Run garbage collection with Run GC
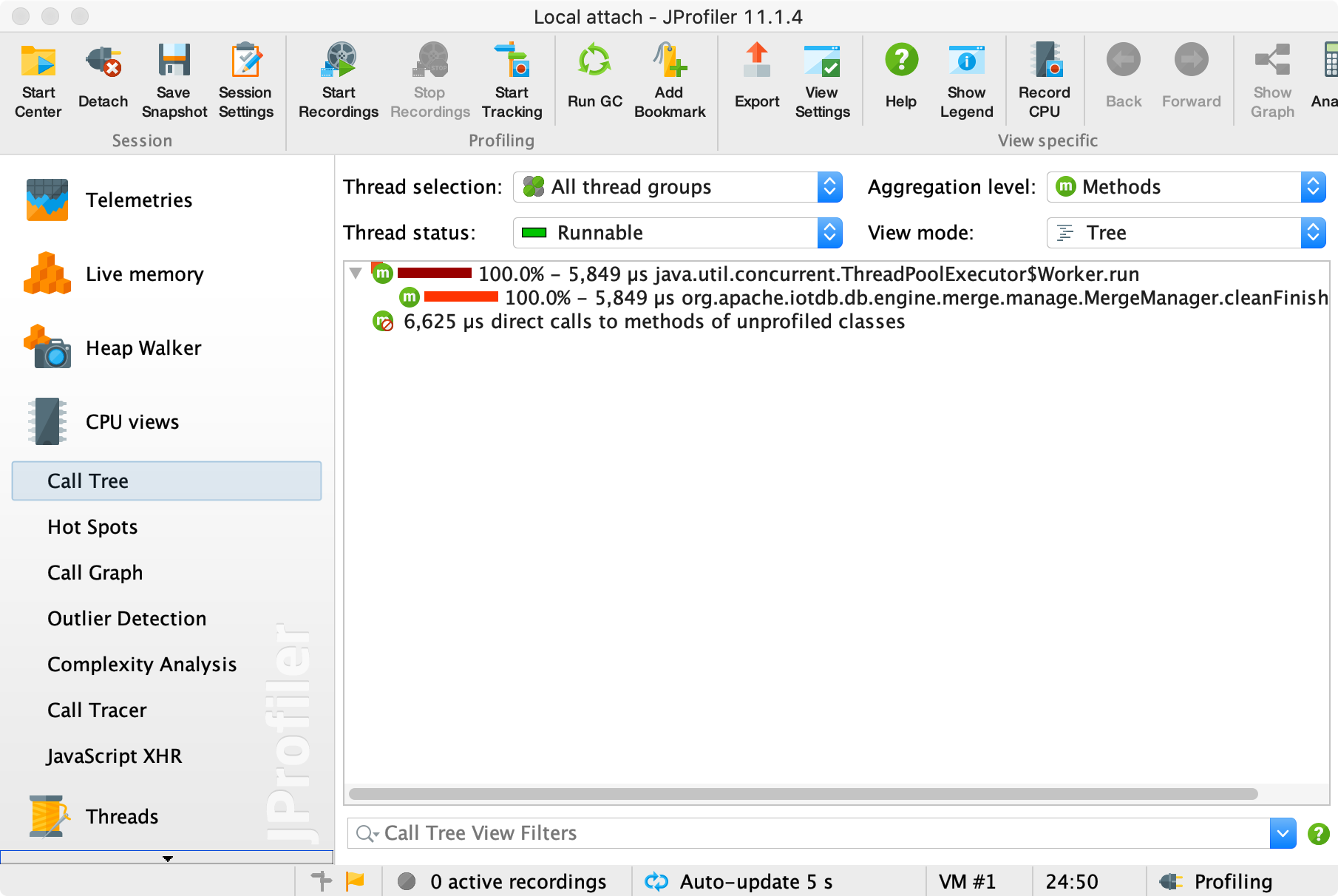The image size is (1338, 896). pos(594,78)
